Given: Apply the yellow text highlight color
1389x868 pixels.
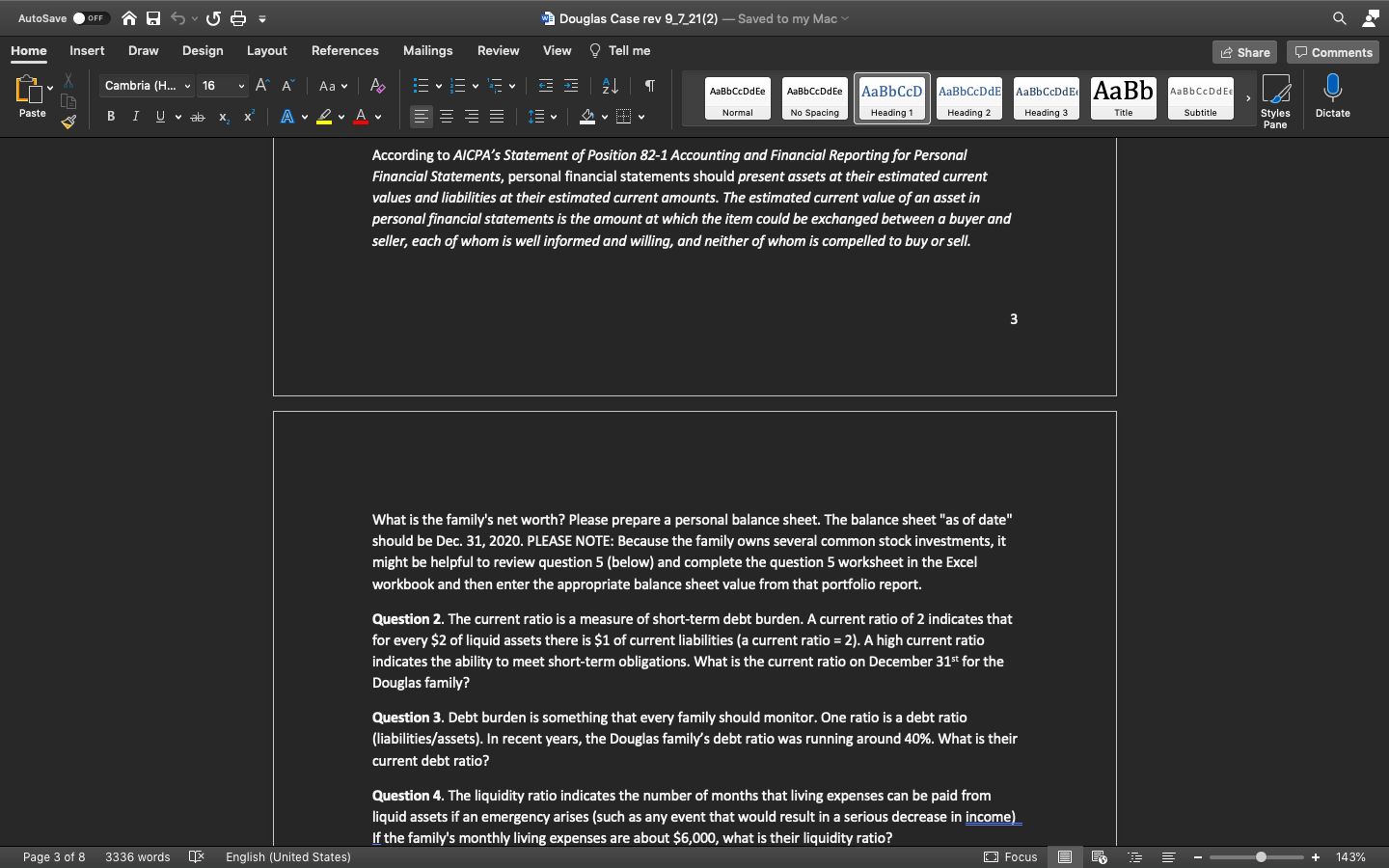Looking at the screenshot, I should coord(324,117).
